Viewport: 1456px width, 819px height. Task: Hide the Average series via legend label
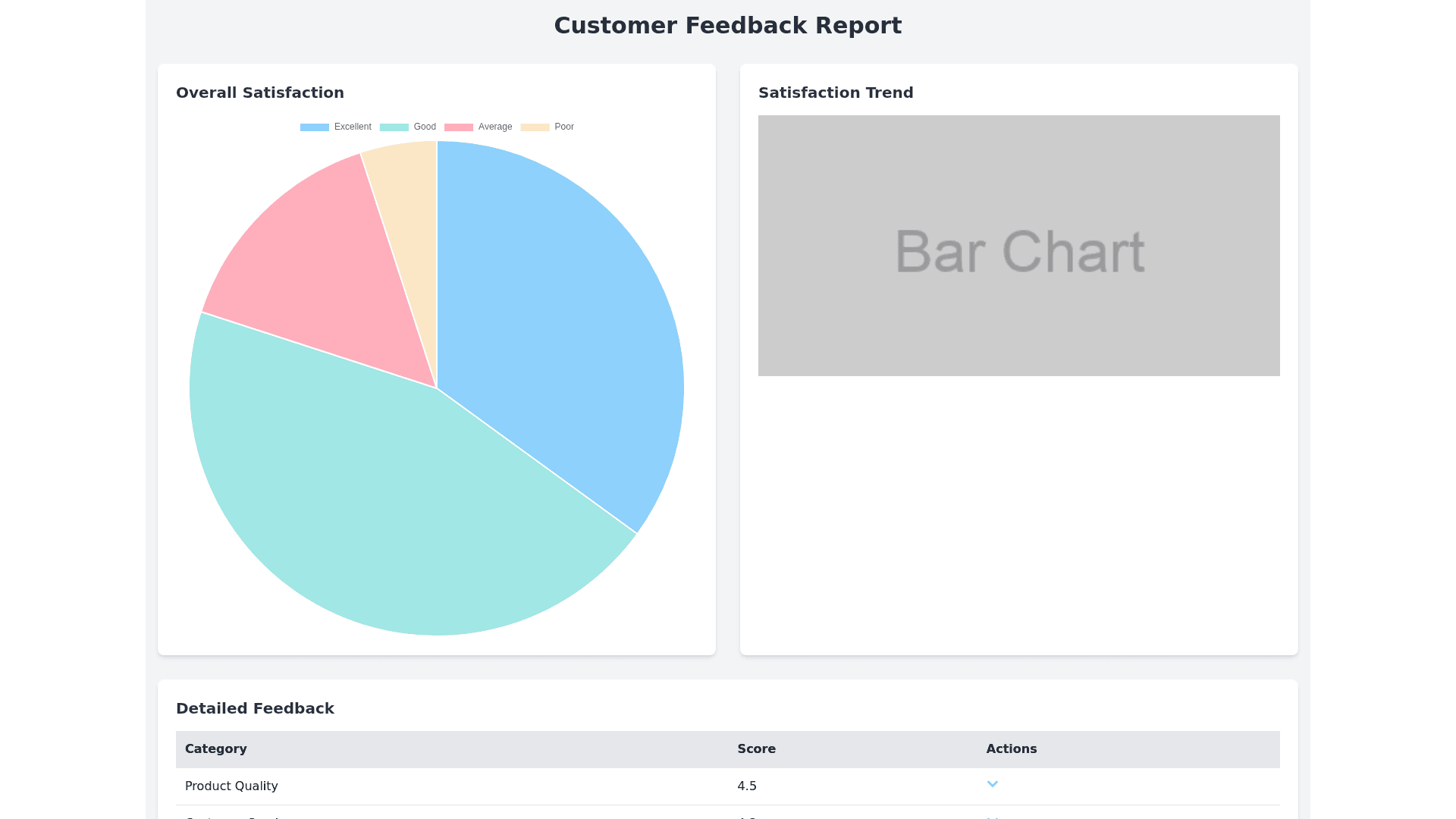point(494,127)
